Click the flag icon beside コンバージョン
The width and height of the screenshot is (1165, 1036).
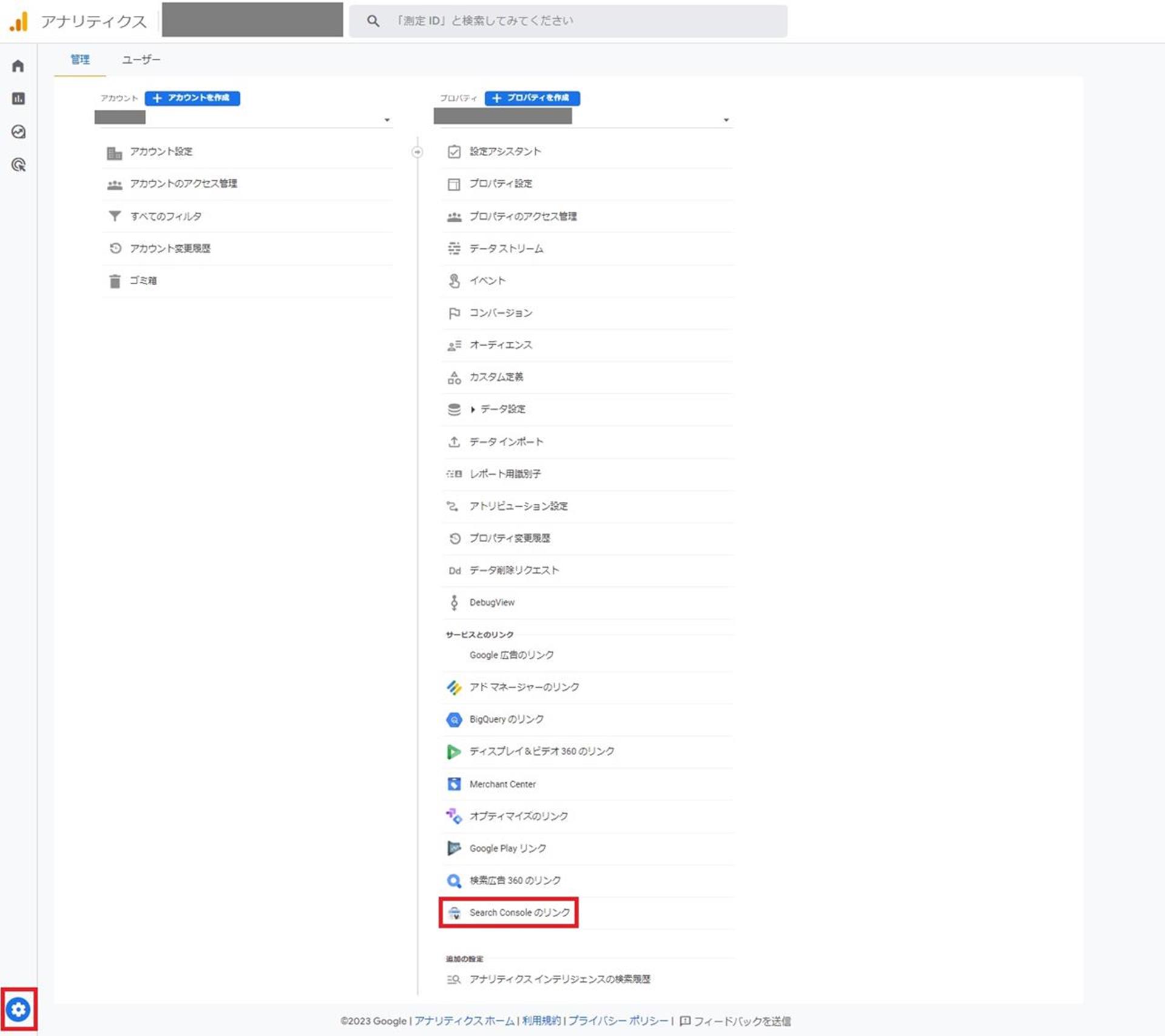(454, 313)
